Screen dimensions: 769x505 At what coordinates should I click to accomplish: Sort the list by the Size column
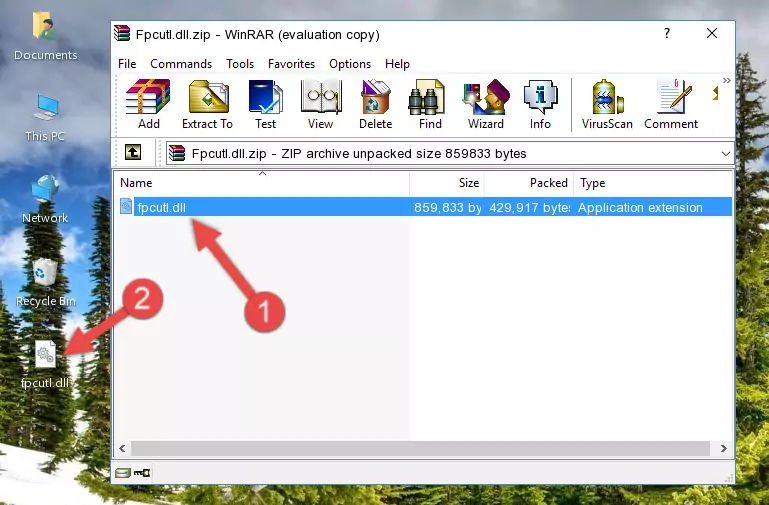[x=447, y=183]
